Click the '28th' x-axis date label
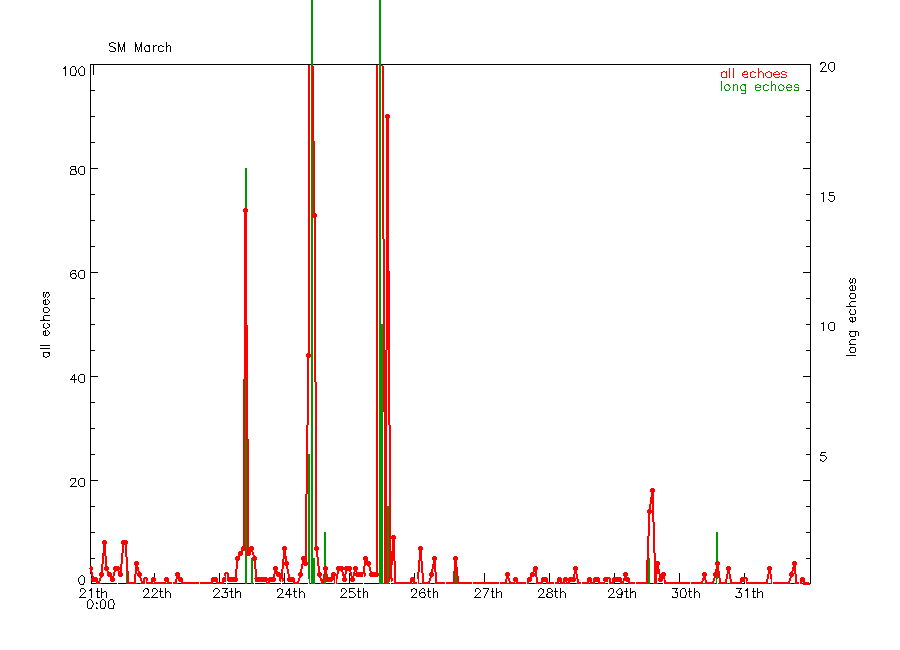900x650 pixels. [552, 593]
